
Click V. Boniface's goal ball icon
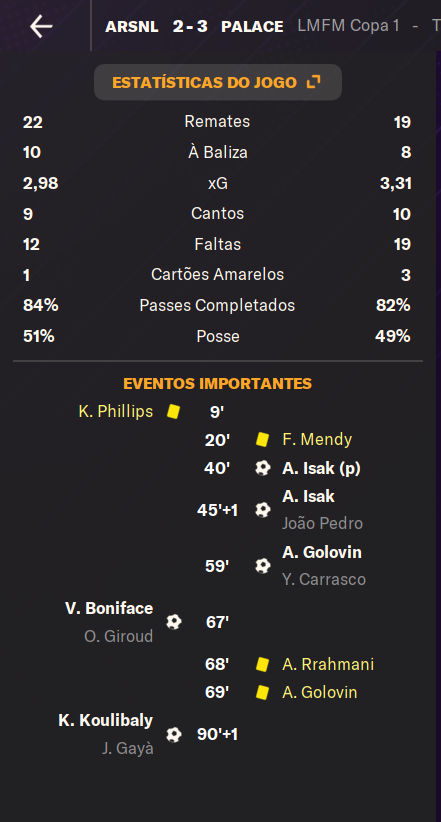click(x=174, y=622)
